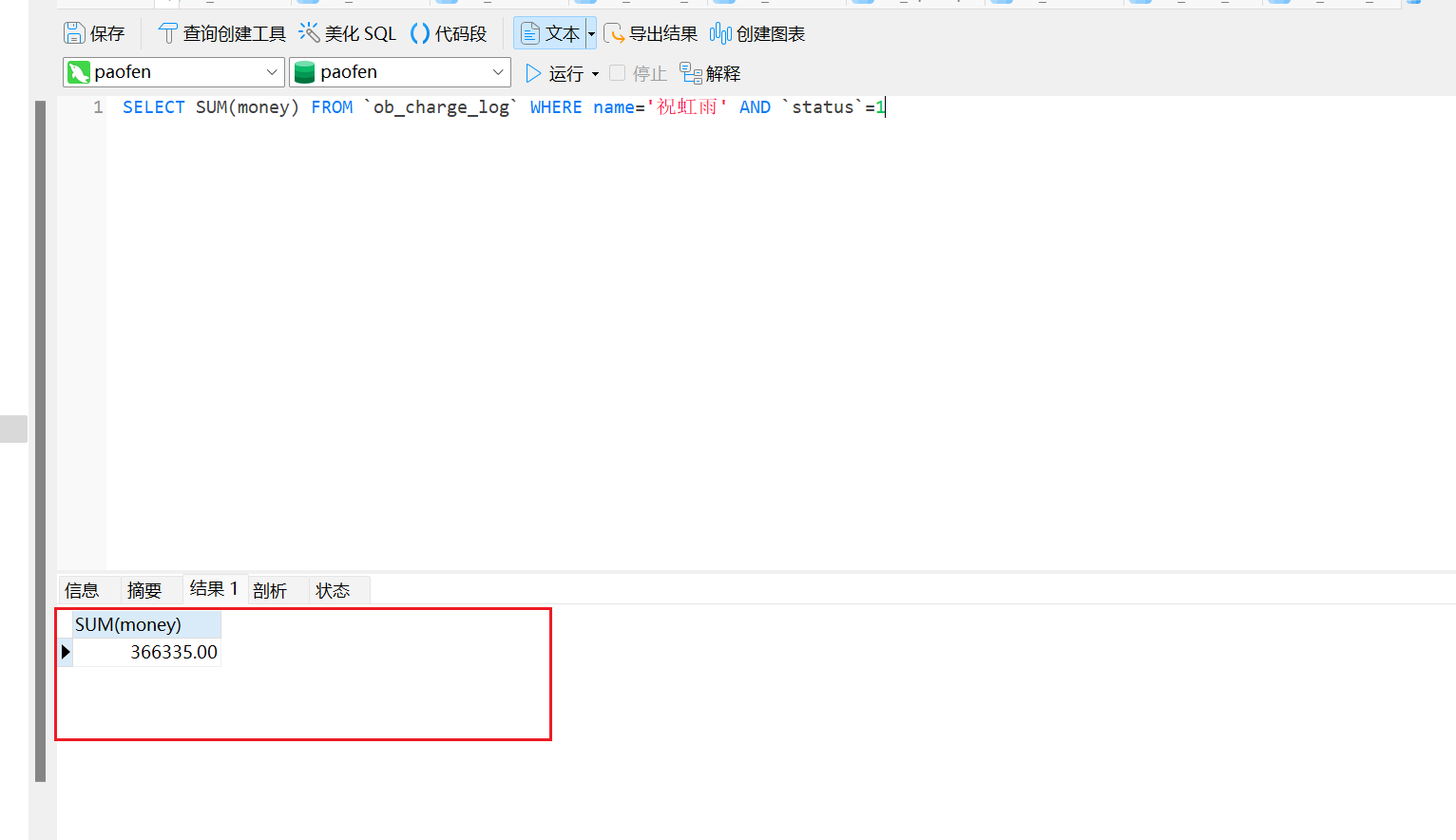Select the Status (状态) tab
Image resolution: width=1456 pixels, height=840 pixels.
[333, 590]
